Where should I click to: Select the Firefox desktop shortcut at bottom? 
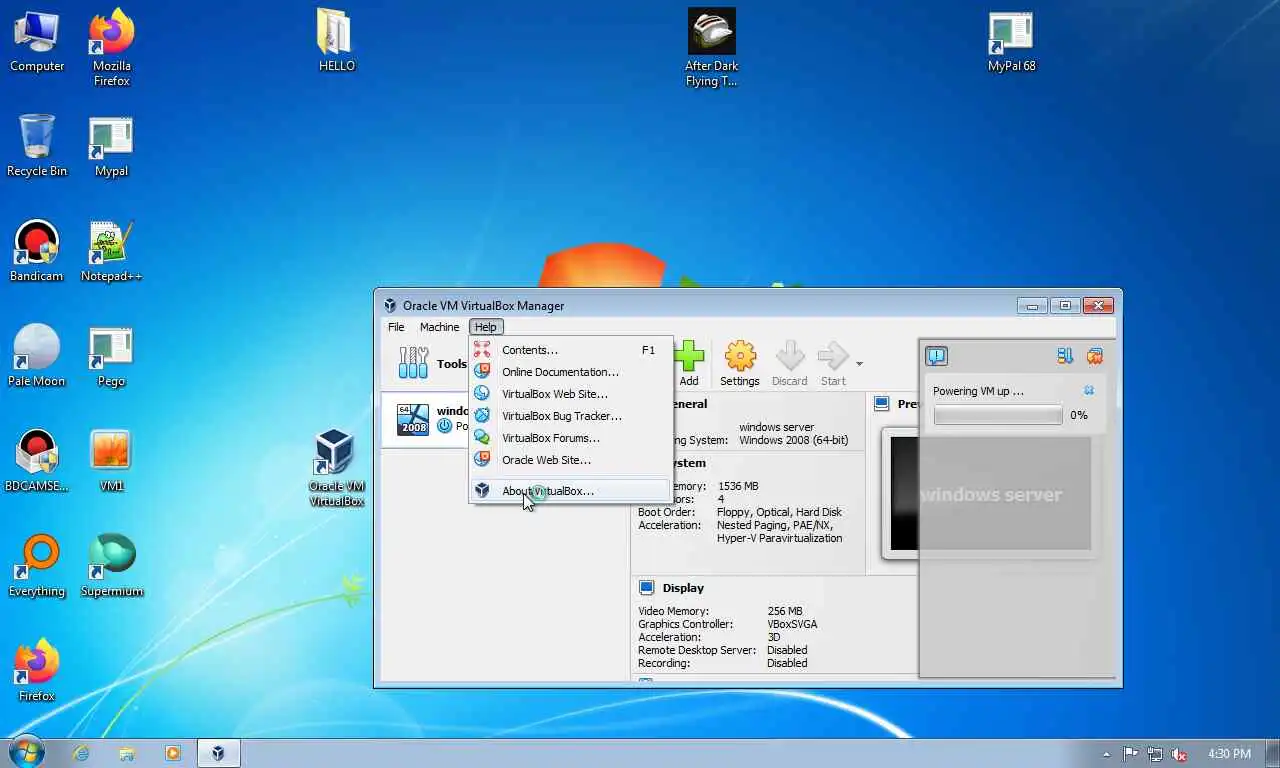37,671
